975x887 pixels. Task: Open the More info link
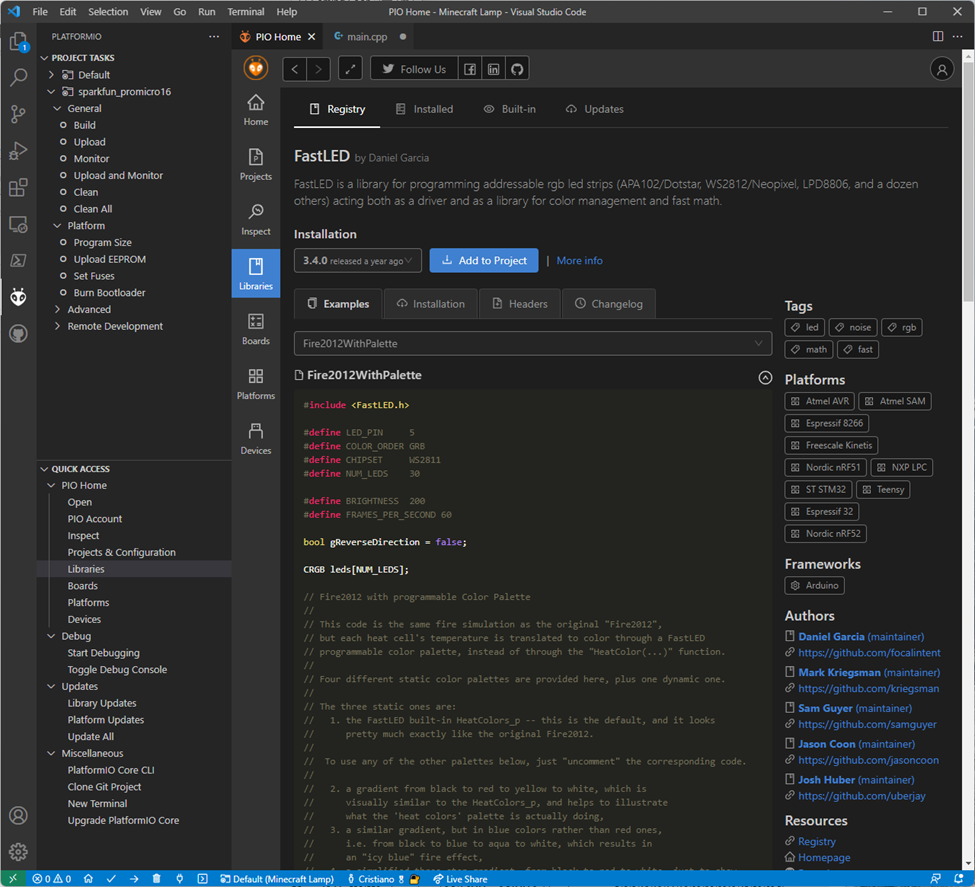click(x=580, y=261)
